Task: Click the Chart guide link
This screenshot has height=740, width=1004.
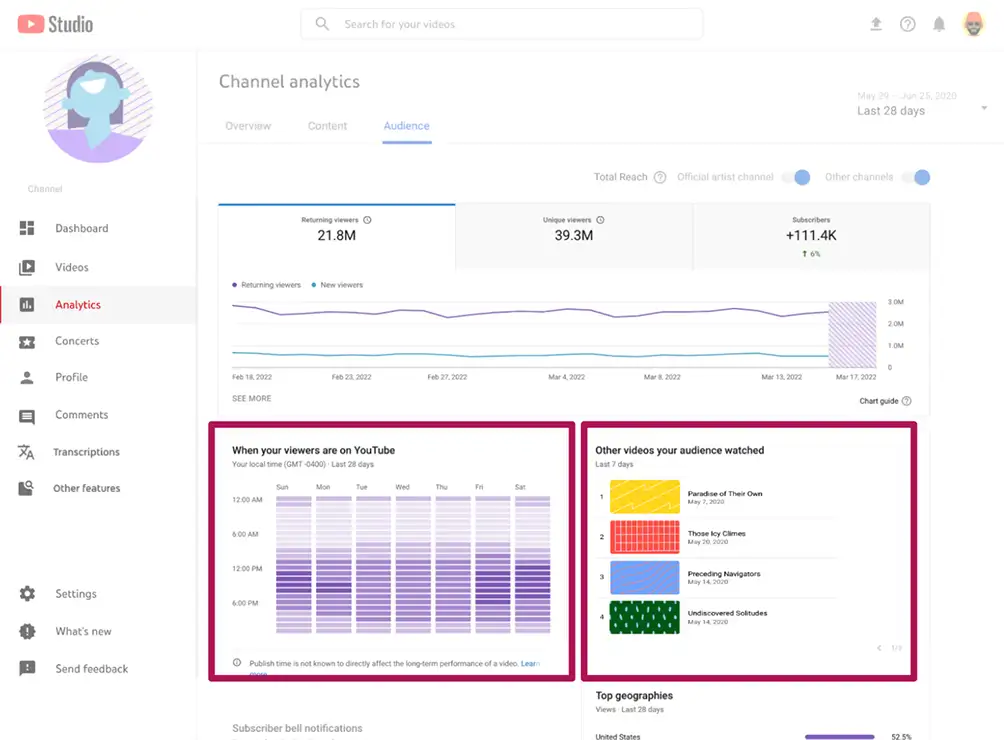Action: [x=878, y=401]
